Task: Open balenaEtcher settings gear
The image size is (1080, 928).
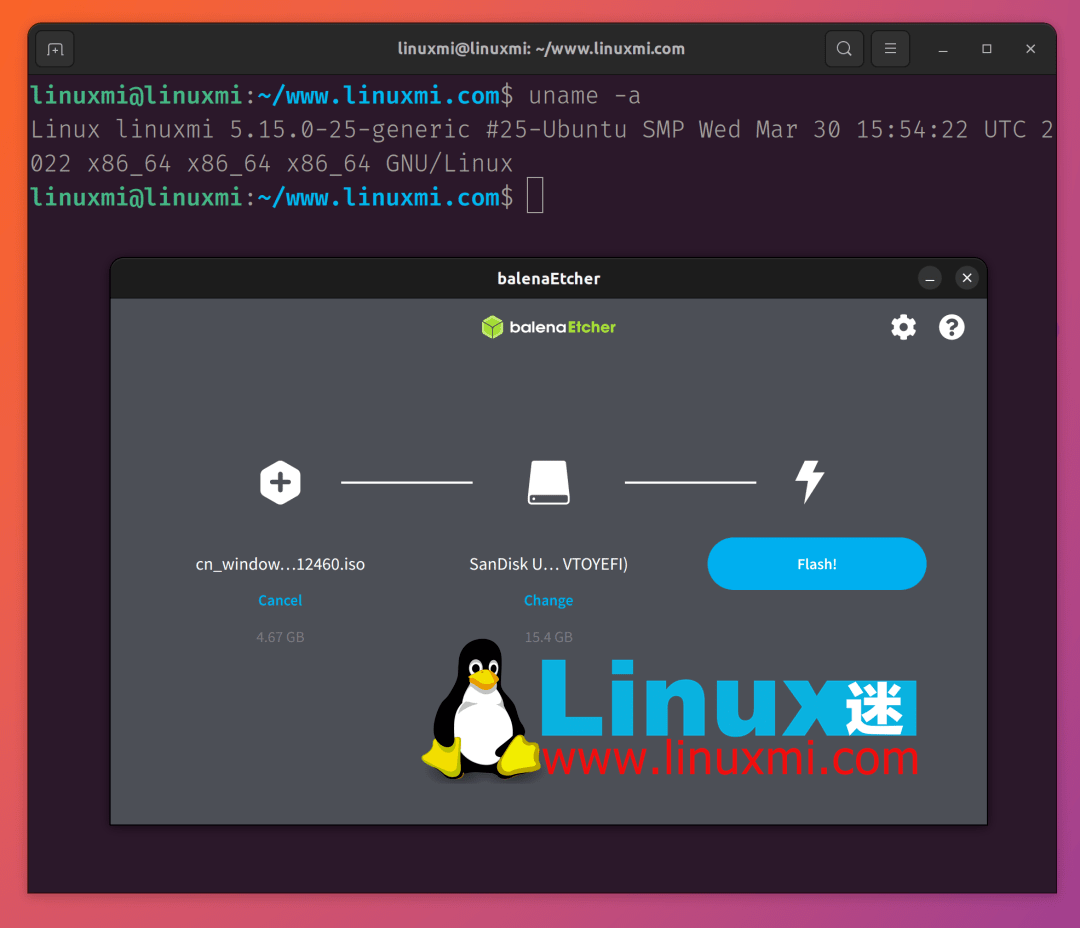Action: 903,327
